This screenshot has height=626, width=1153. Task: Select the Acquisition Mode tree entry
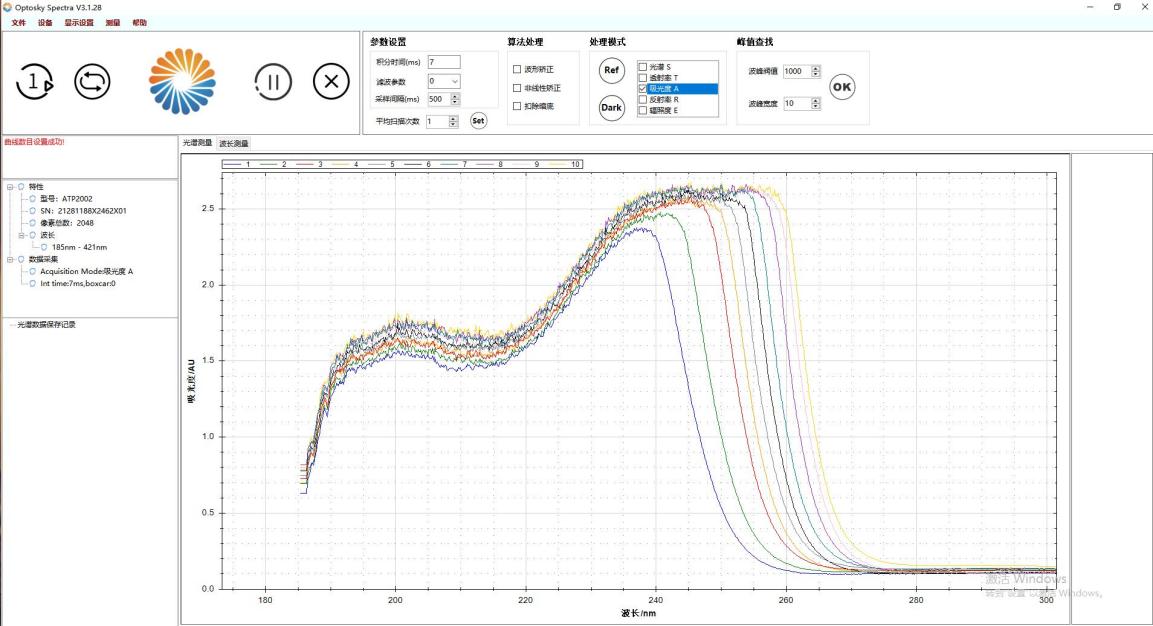pos(86,271)
